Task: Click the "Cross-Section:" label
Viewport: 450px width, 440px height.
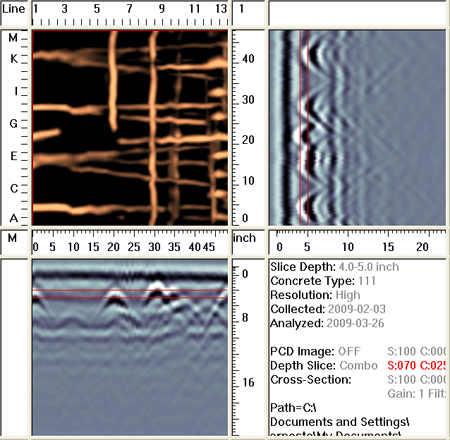Action: tap(311, 379)
